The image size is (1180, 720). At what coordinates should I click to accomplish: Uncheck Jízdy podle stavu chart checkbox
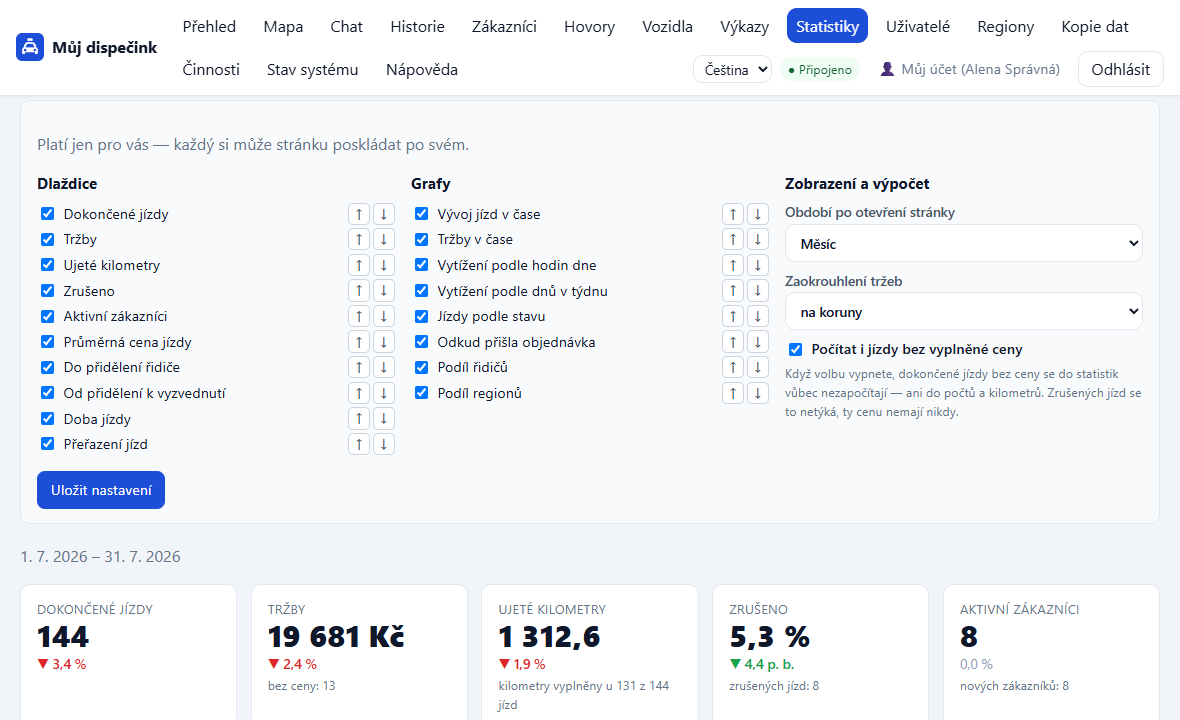click(x=421, y=316)
